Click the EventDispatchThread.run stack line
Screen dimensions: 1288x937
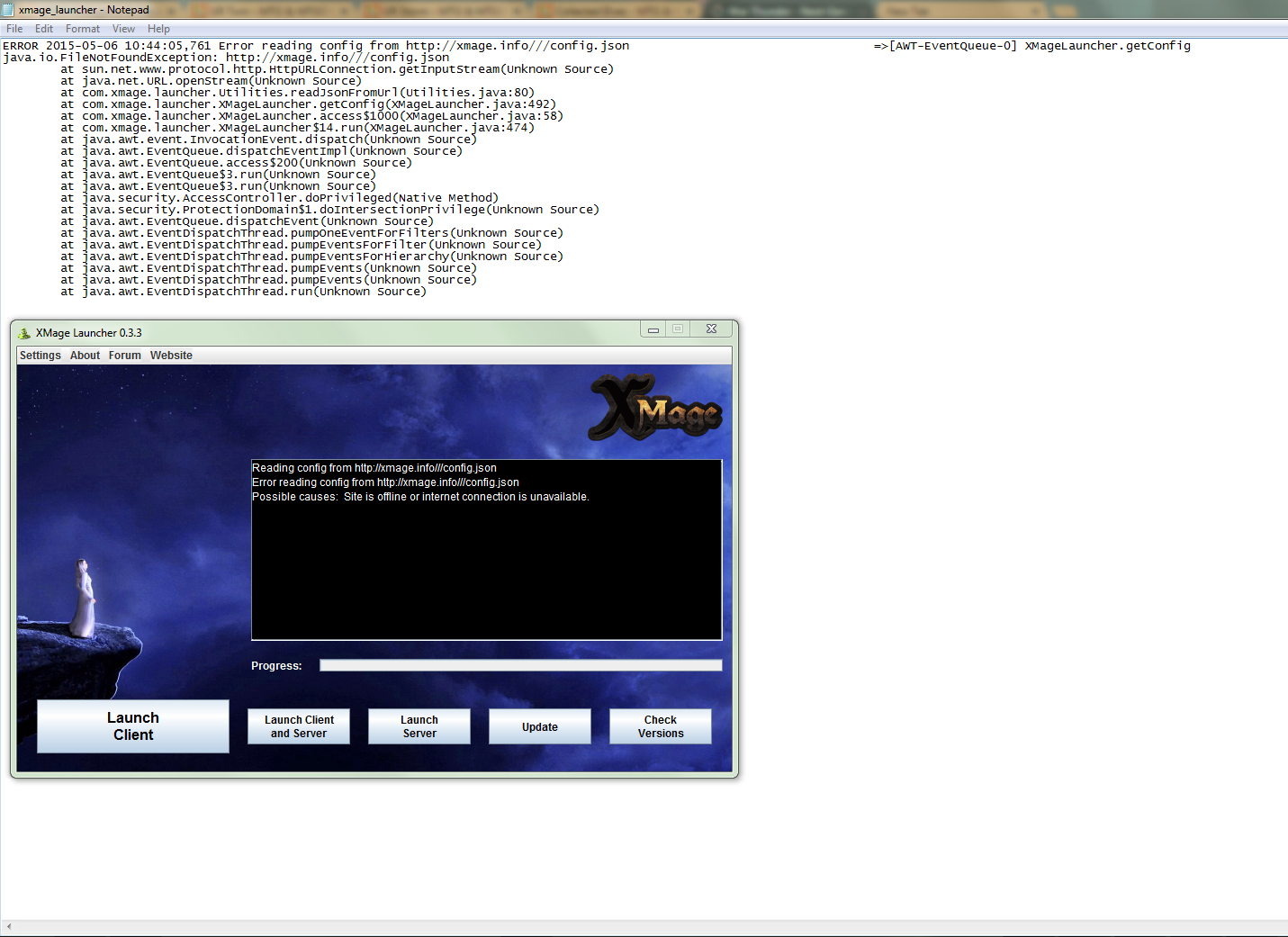coord(243,292)
